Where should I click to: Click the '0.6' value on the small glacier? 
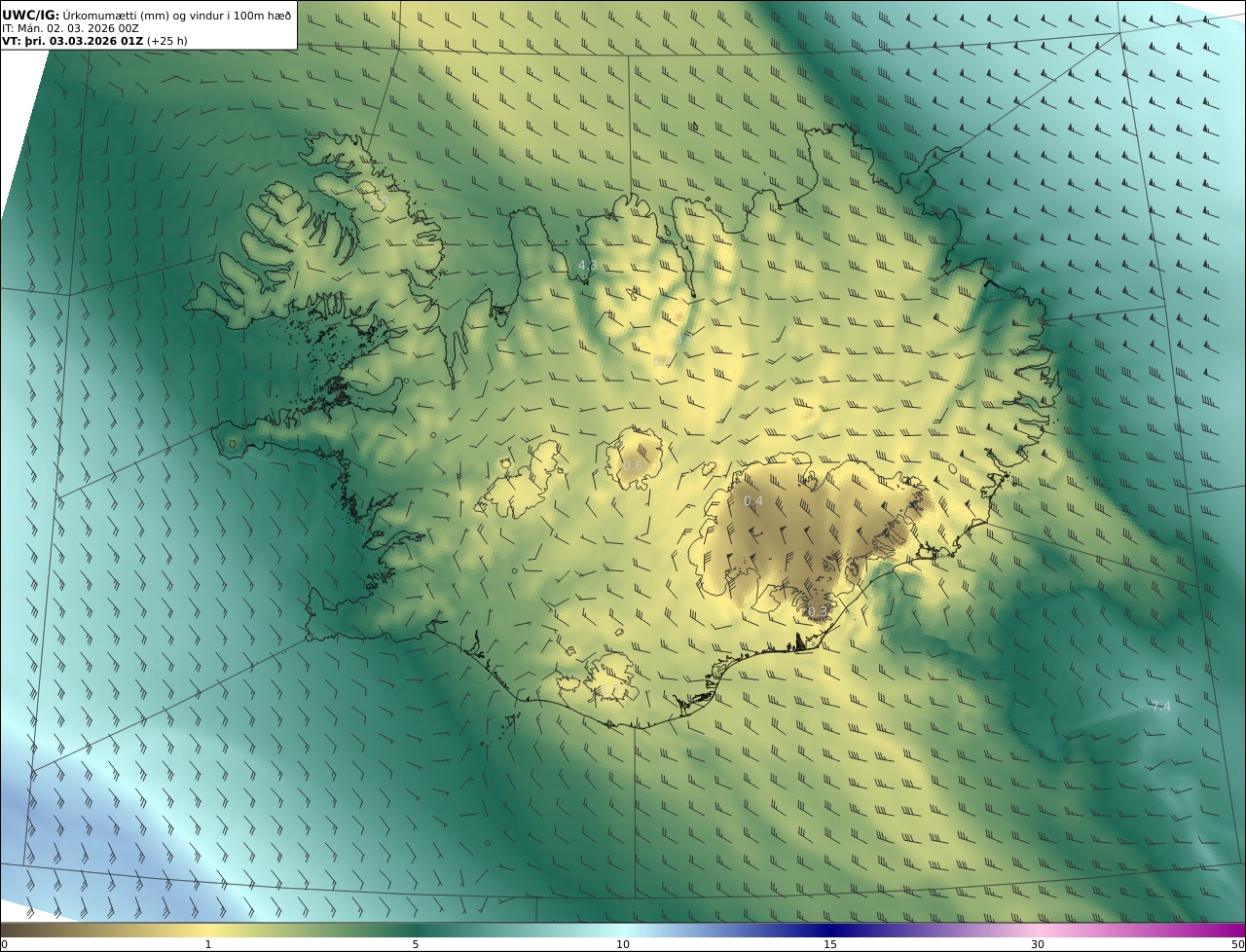633,466
